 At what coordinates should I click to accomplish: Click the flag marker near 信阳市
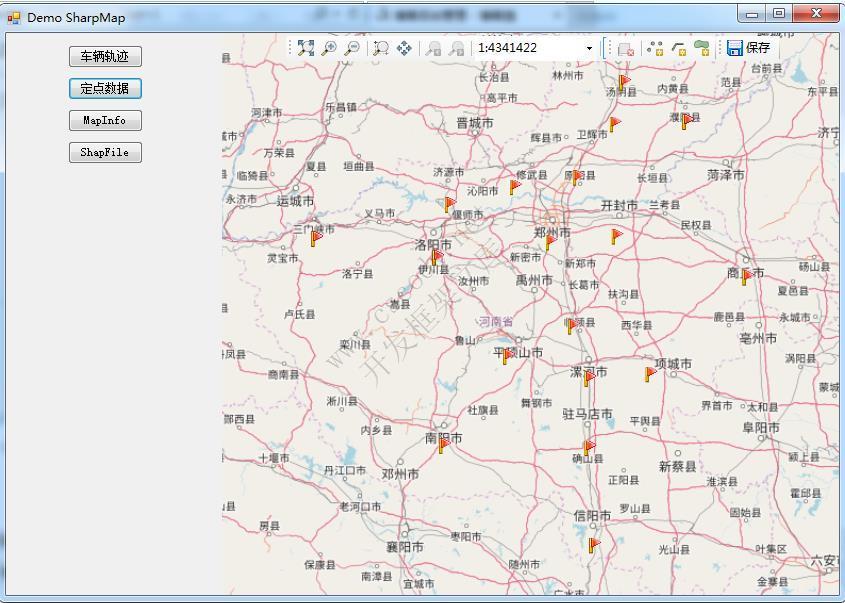click(x=590, y=542)
